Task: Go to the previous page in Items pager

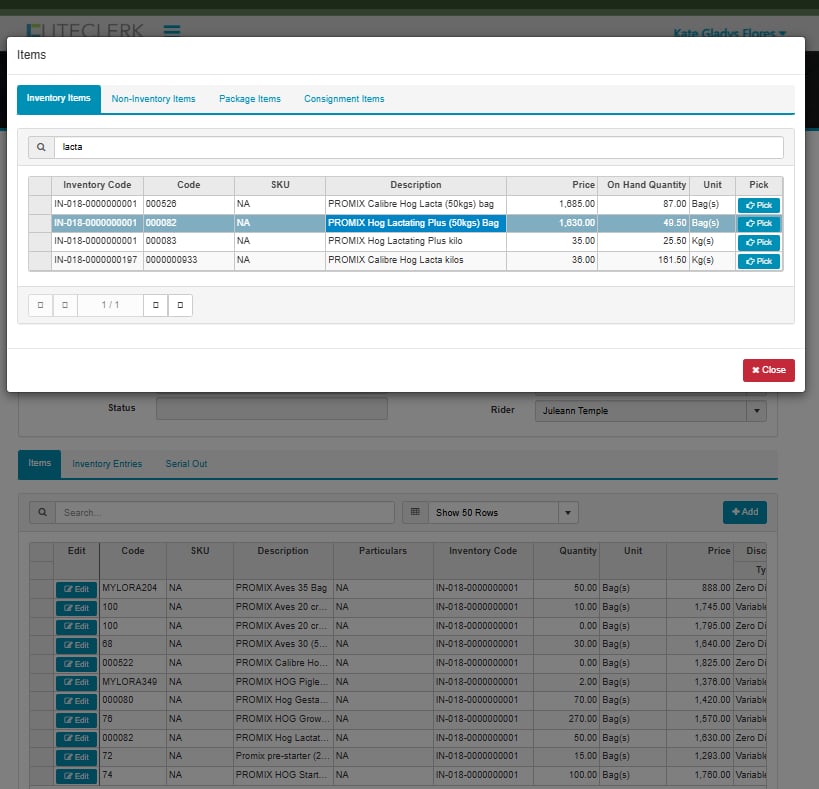Action: [65, 305]
